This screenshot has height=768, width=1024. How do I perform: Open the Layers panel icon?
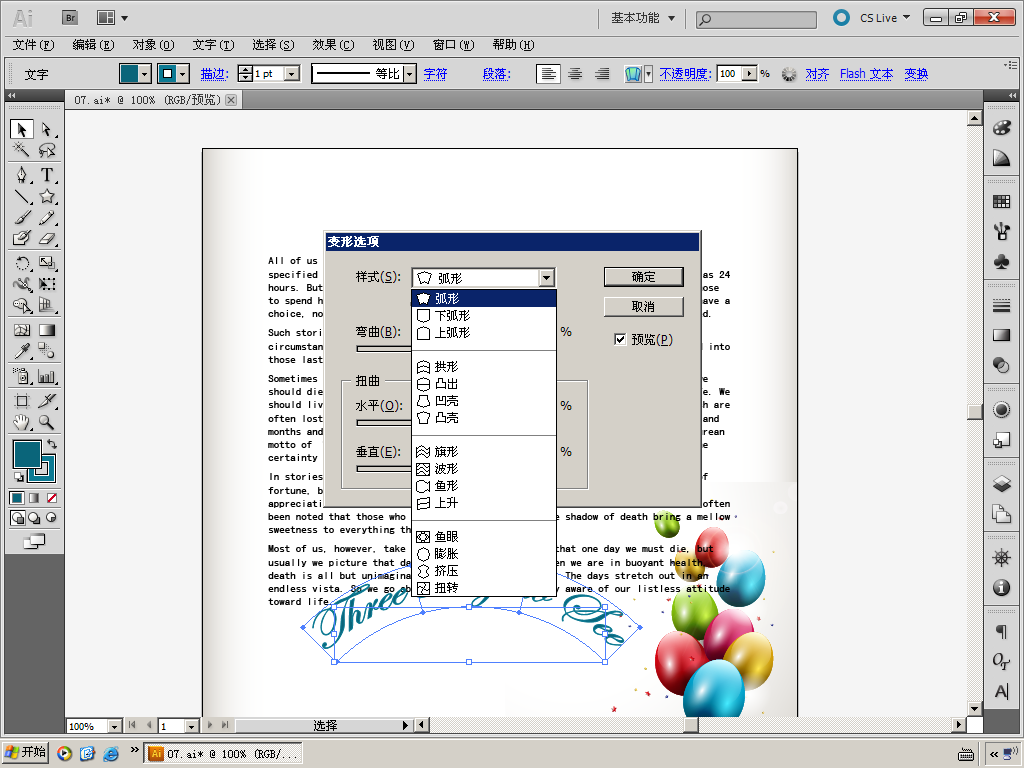1001,483
